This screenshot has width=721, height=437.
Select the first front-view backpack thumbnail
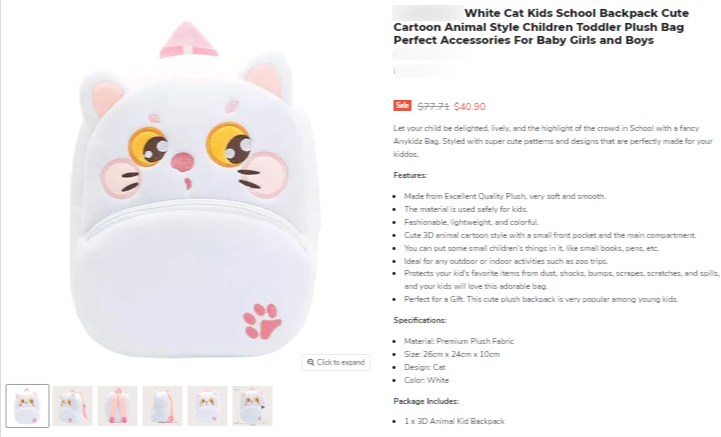pyautogui.click(x=27, y=406)
